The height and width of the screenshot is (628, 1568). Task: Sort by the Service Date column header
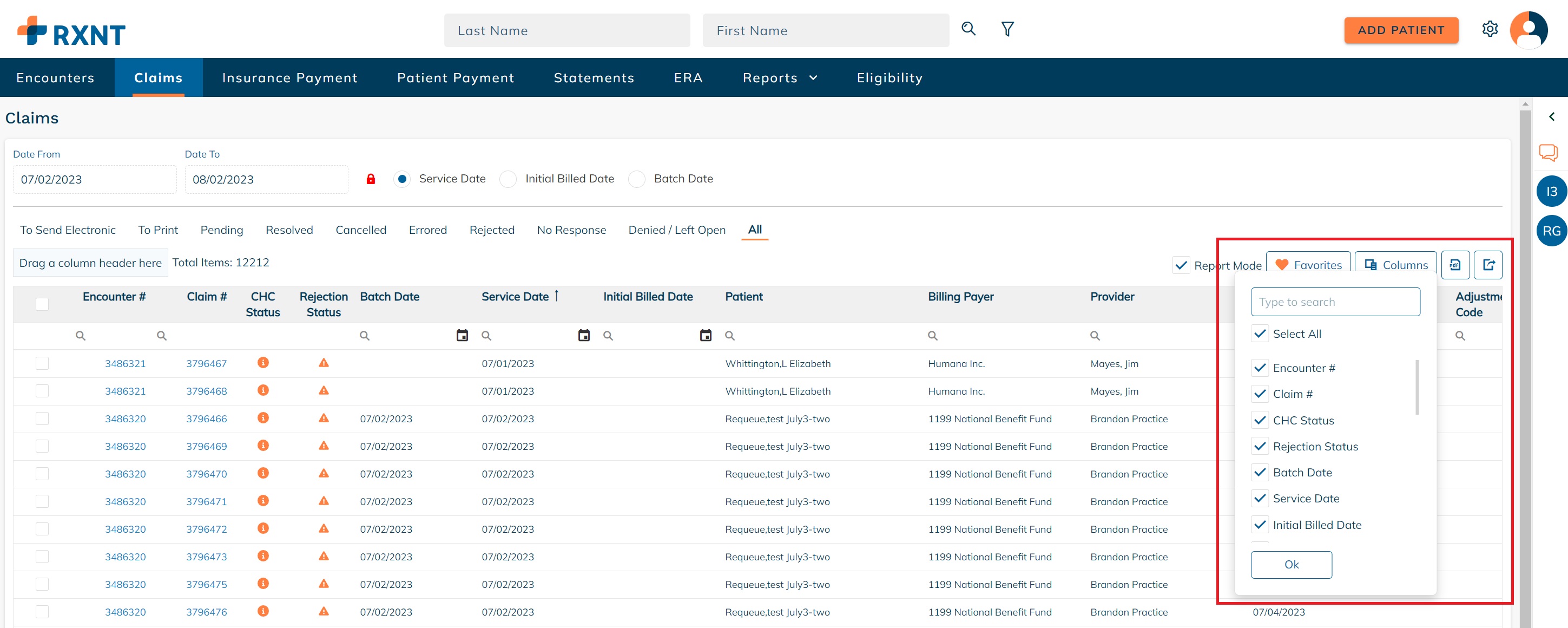coord(515,297)
